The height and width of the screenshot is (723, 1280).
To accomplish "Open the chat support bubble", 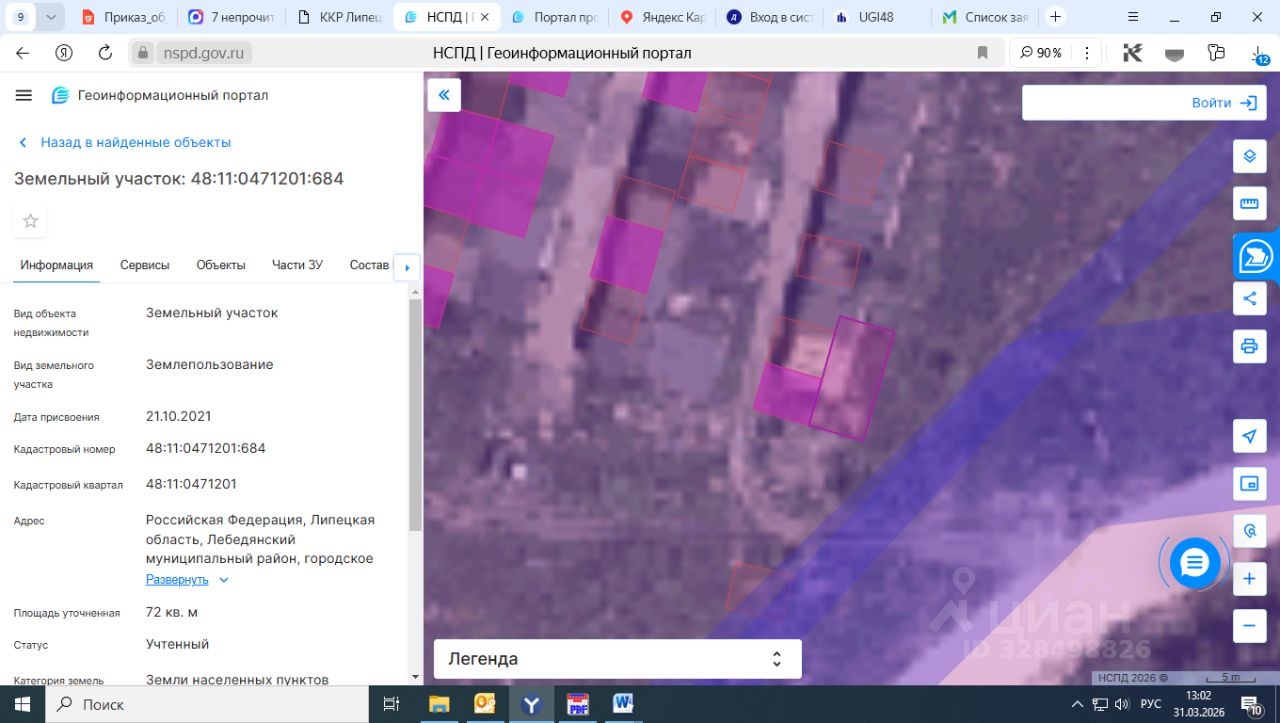I will tap(1195, 563).
